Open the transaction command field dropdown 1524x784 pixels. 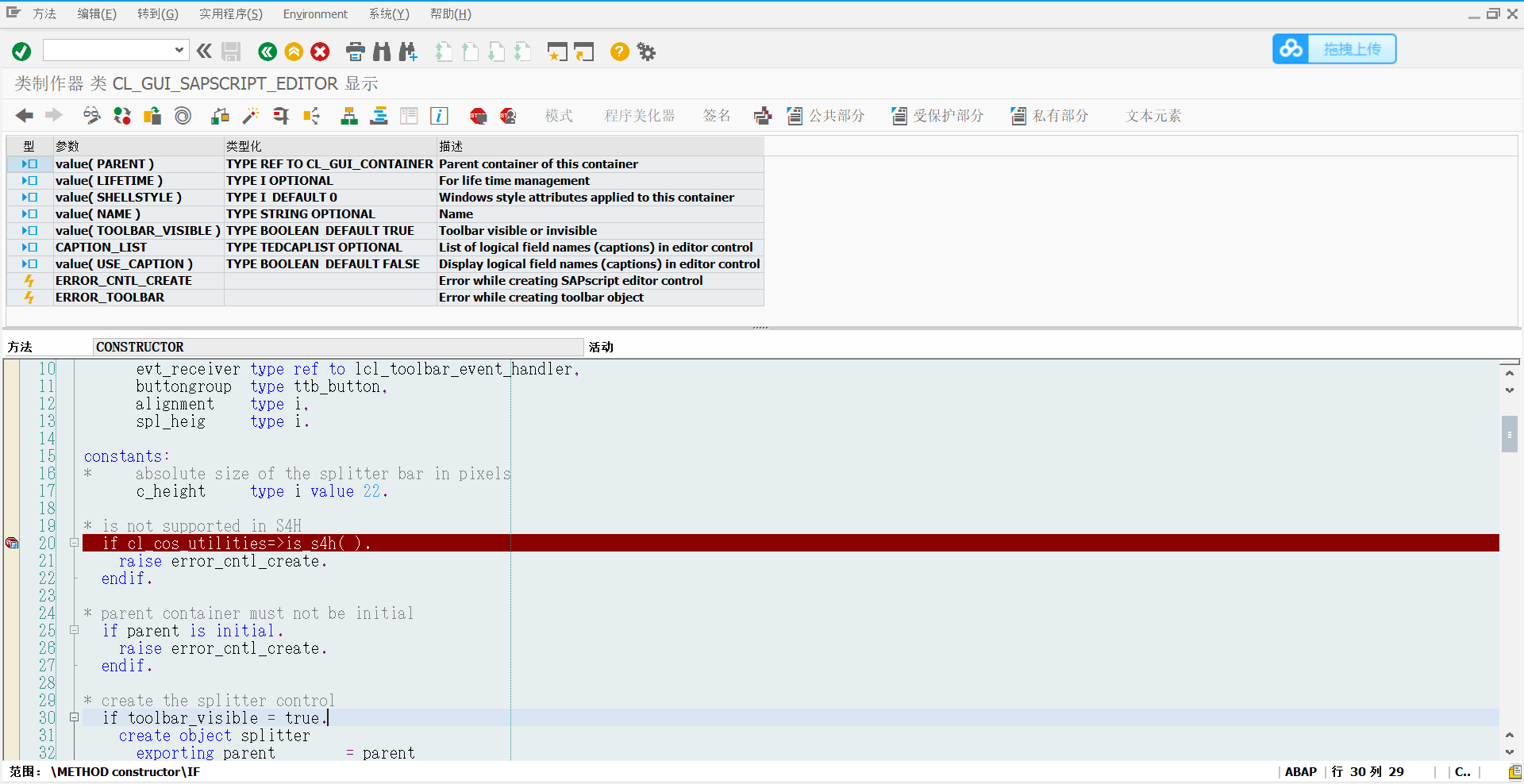[x=179, y=50]
